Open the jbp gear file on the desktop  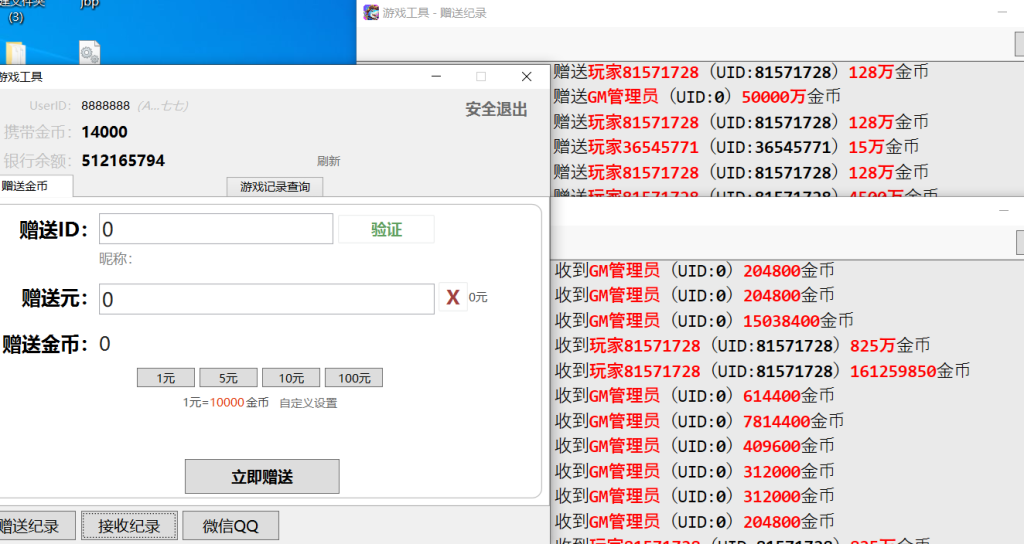click(89, 52)
